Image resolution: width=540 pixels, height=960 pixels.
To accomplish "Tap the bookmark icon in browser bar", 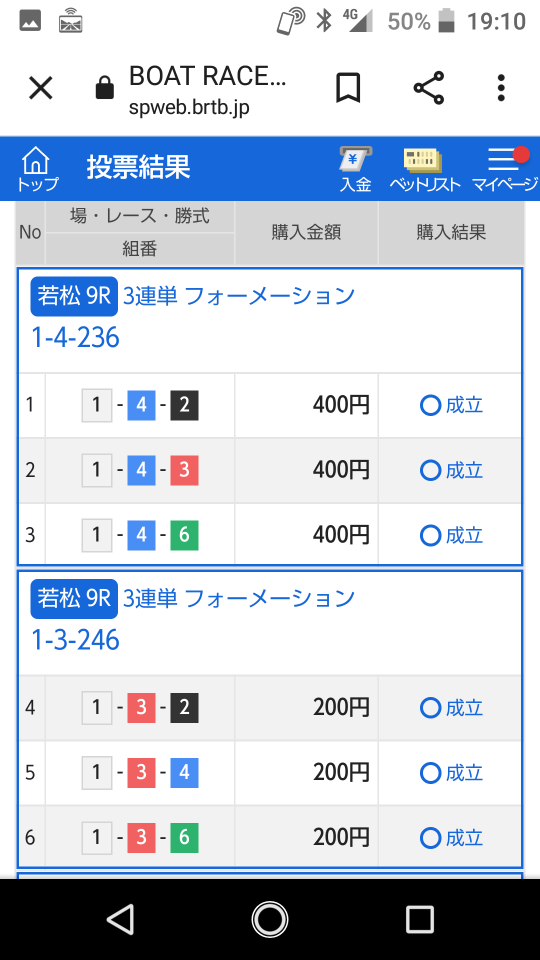I will [x=348, y=88].
